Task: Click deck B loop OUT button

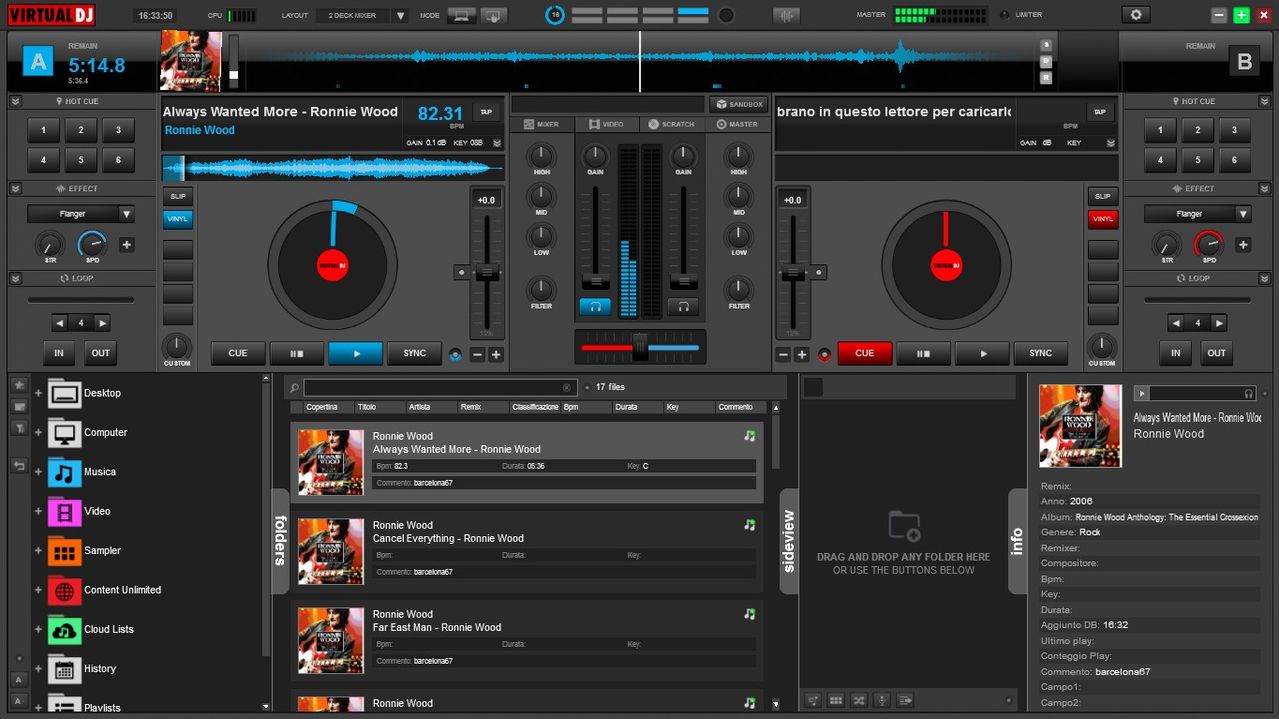Action: pos(1217,353)
